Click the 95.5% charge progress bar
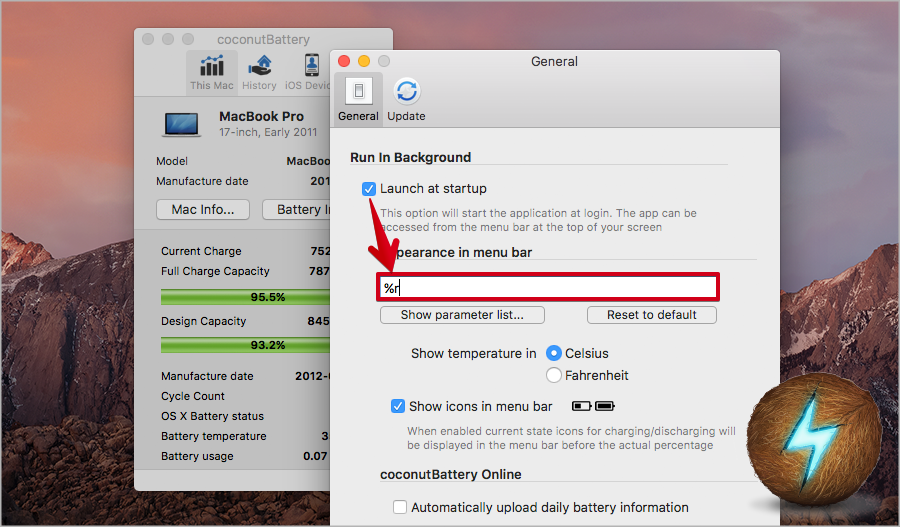This screenshot has width=900, height=527. [246, 297]
